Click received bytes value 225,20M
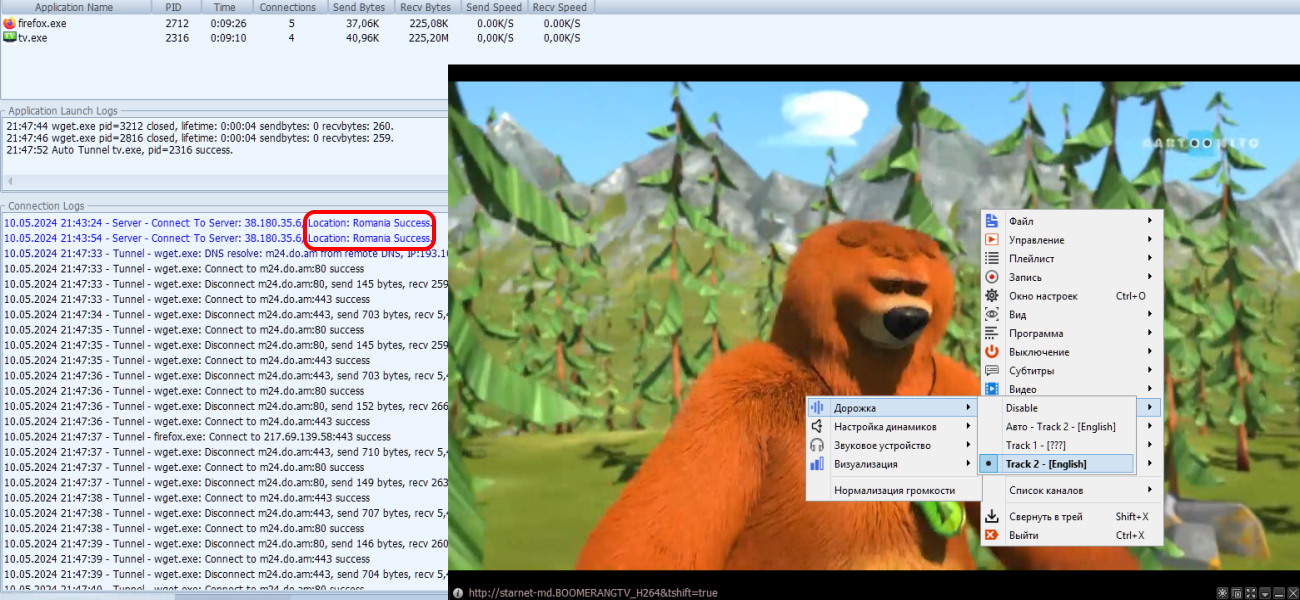Screen dimensions: 1300x600 coord(429,38)
